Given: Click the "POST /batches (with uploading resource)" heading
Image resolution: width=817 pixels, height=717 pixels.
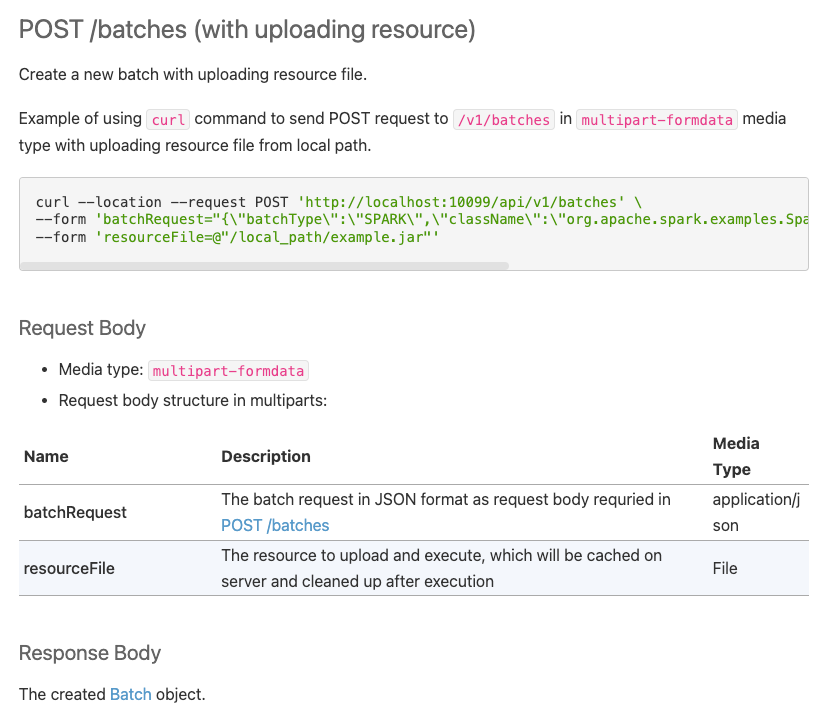Looking at the screenshot, I should 247,30.
